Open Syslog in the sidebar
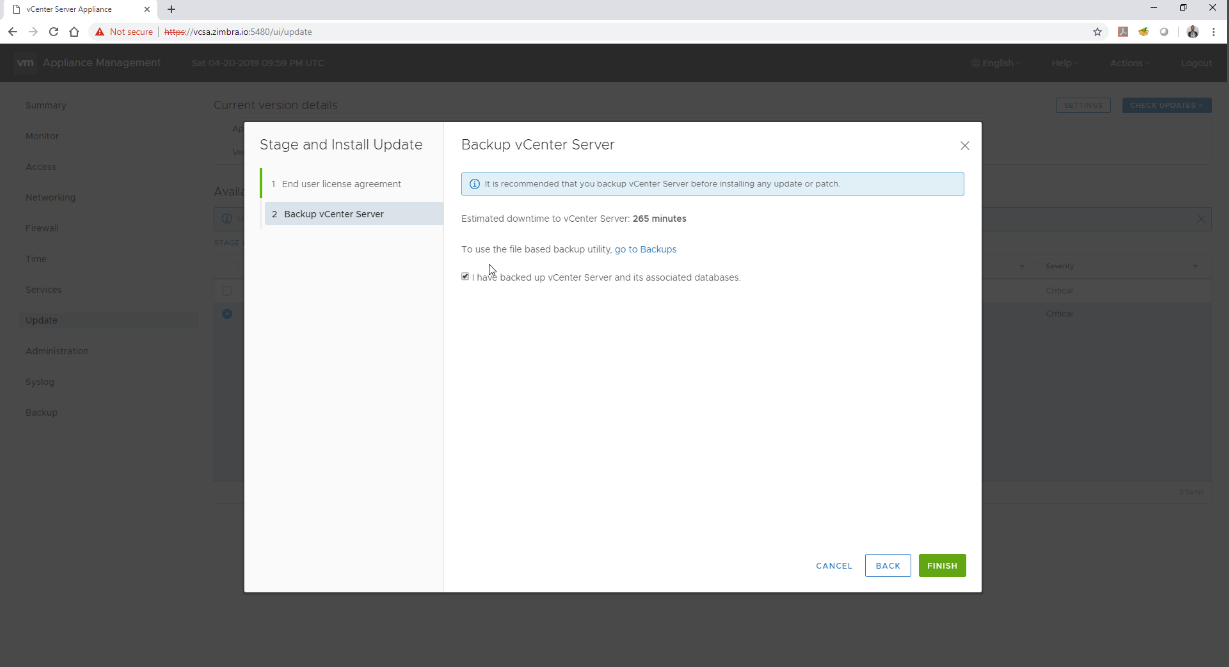Screen dimensions: 1229x667 [x=40, y=382]
